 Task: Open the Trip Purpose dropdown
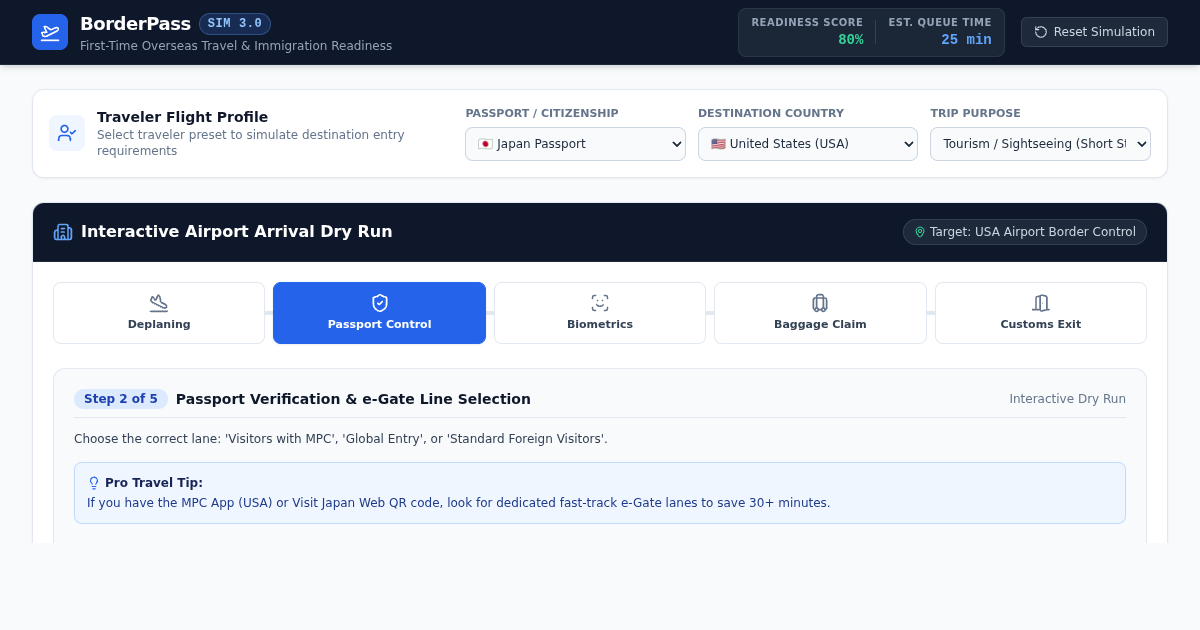1040,144
